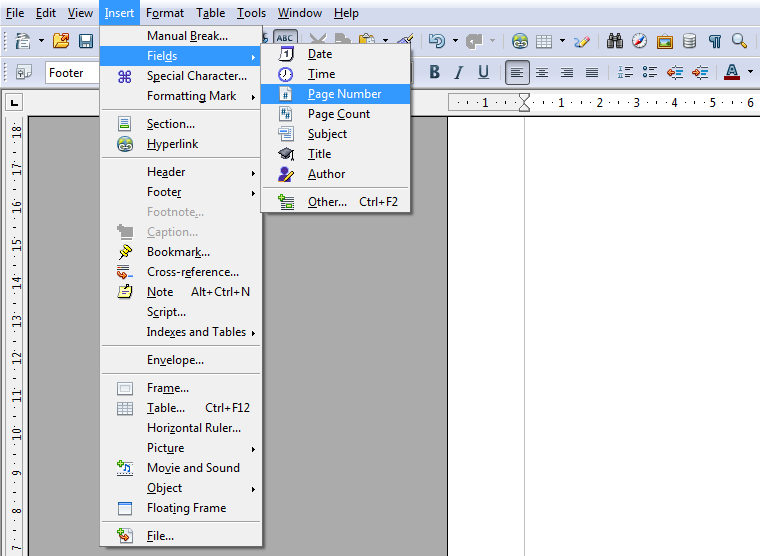760x556 pixels.
Task: Click the Show Draw Functions pencil icon
Action: pyautogui.click(x=582, y=41)
